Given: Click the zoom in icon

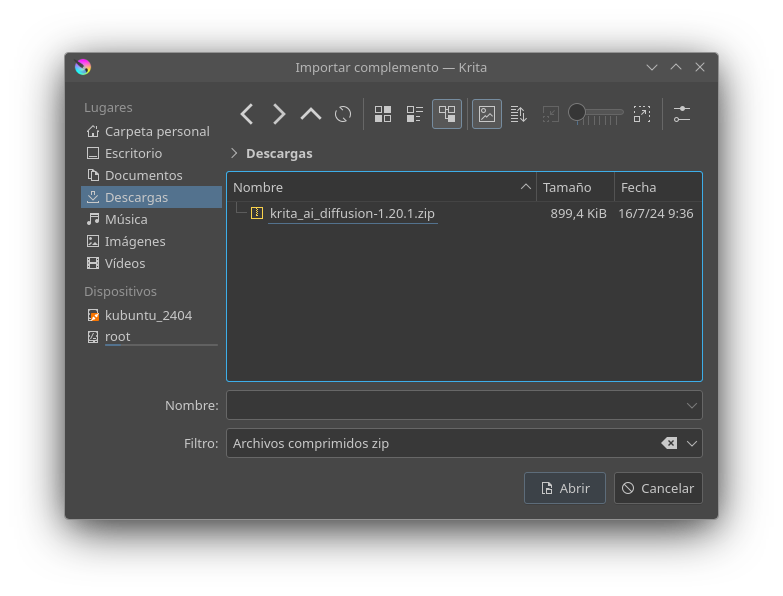Looking at the screenshot, I should [x=642, y=114].
